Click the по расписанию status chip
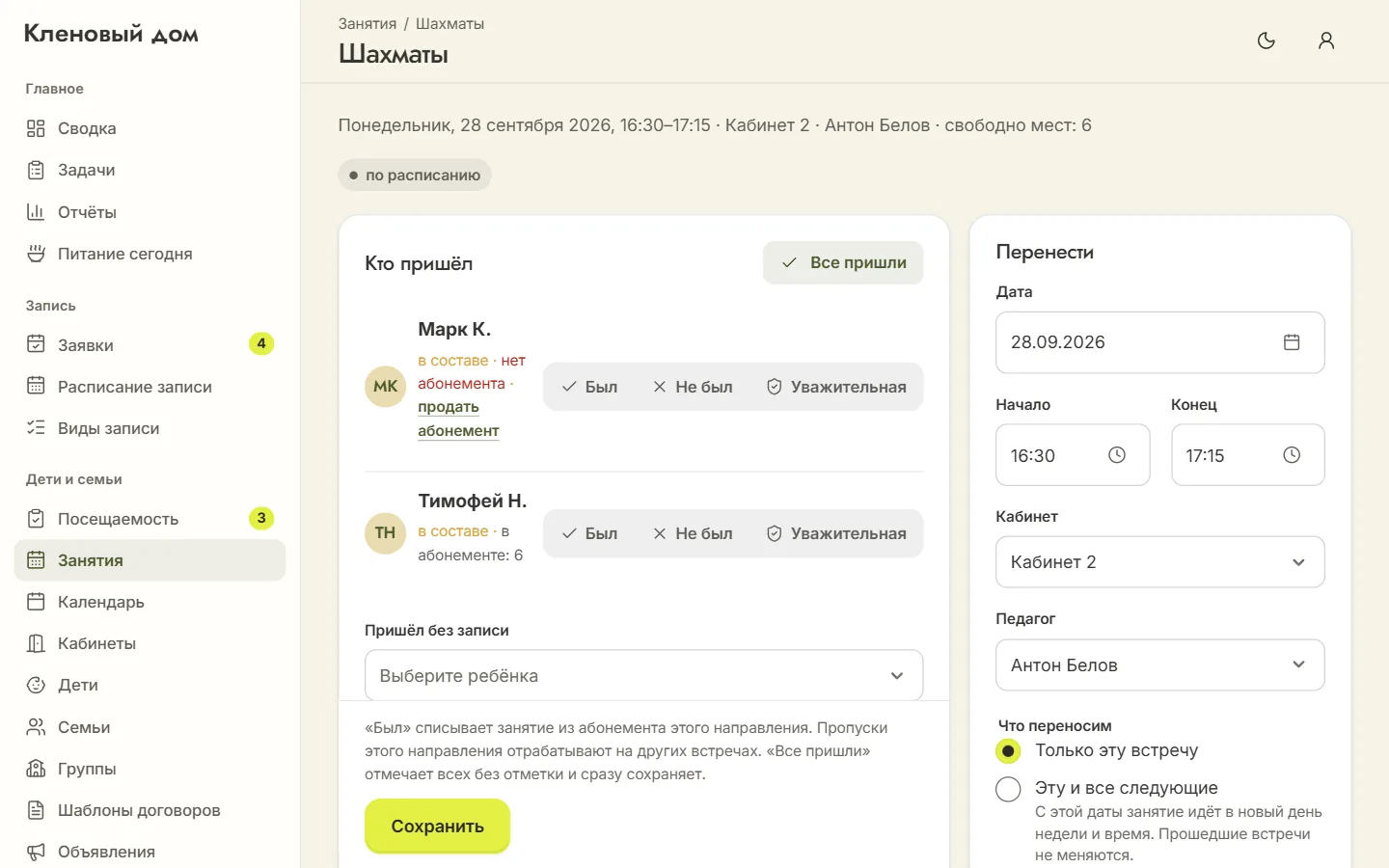The width and height of the screenshot is (1389, 868). pos(415,176)
